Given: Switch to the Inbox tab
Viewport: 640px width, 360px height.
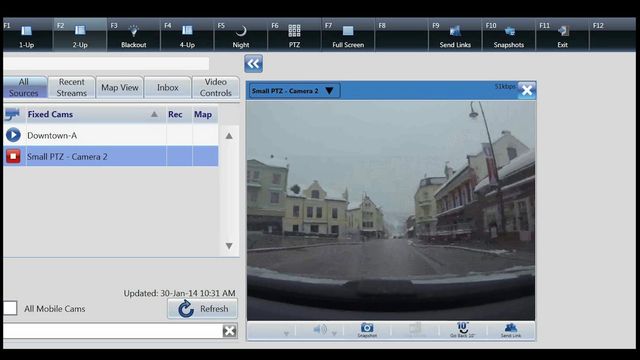Looking at the screenshot, I should point(168,87).
